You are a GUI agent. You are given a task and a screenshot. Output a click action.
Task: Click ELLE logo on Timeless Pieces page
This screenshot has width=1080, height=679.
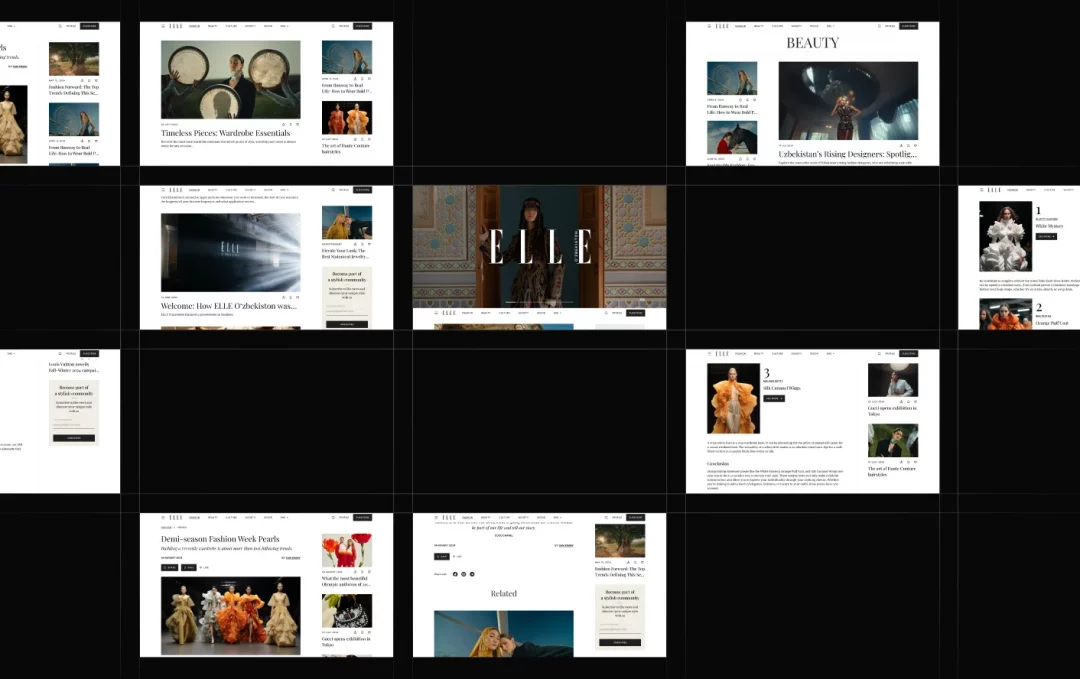tap(176, 26)
